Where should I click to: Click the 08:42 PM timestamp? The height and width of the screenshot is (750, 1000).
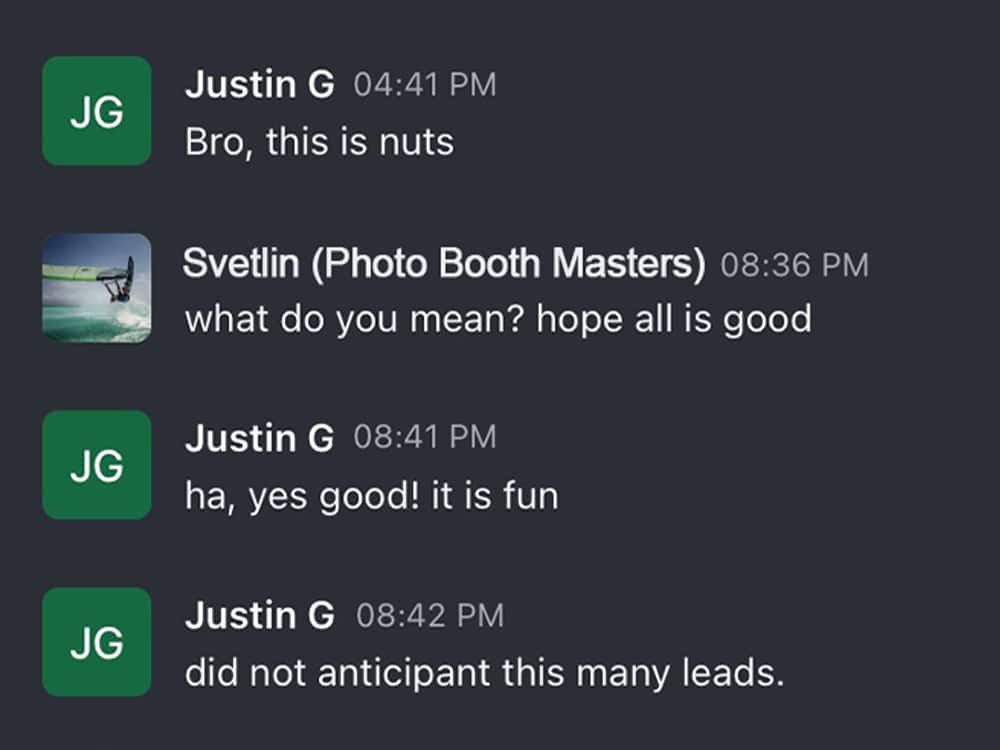click(x=430, y=616)
